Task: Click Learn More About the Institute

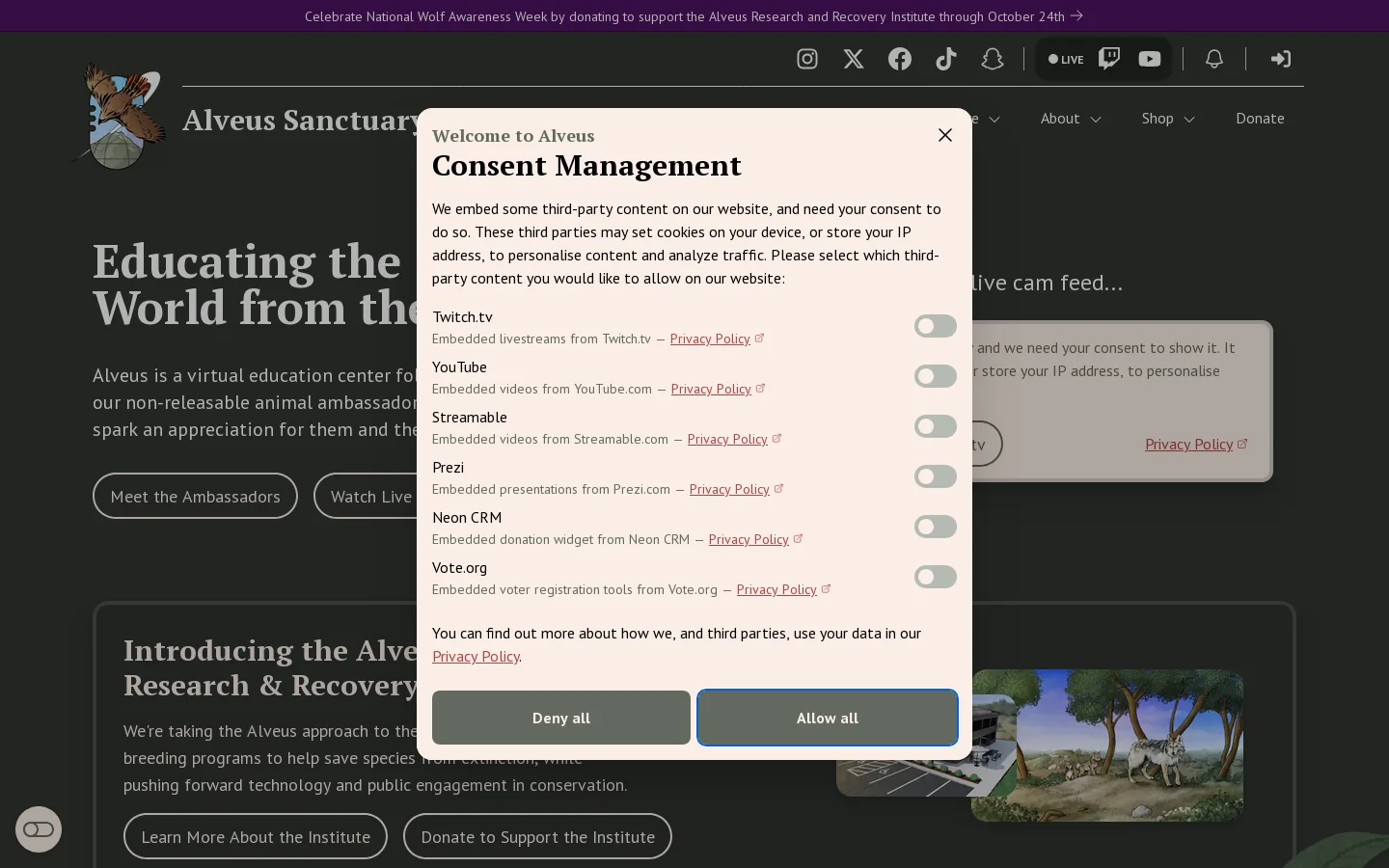Action: coord(256,836)
